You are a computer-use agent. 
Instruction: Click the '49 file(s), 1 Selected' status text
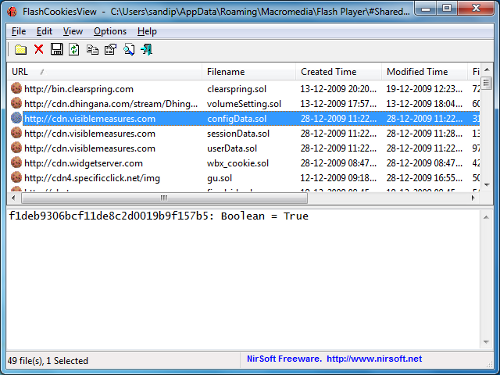48,361
